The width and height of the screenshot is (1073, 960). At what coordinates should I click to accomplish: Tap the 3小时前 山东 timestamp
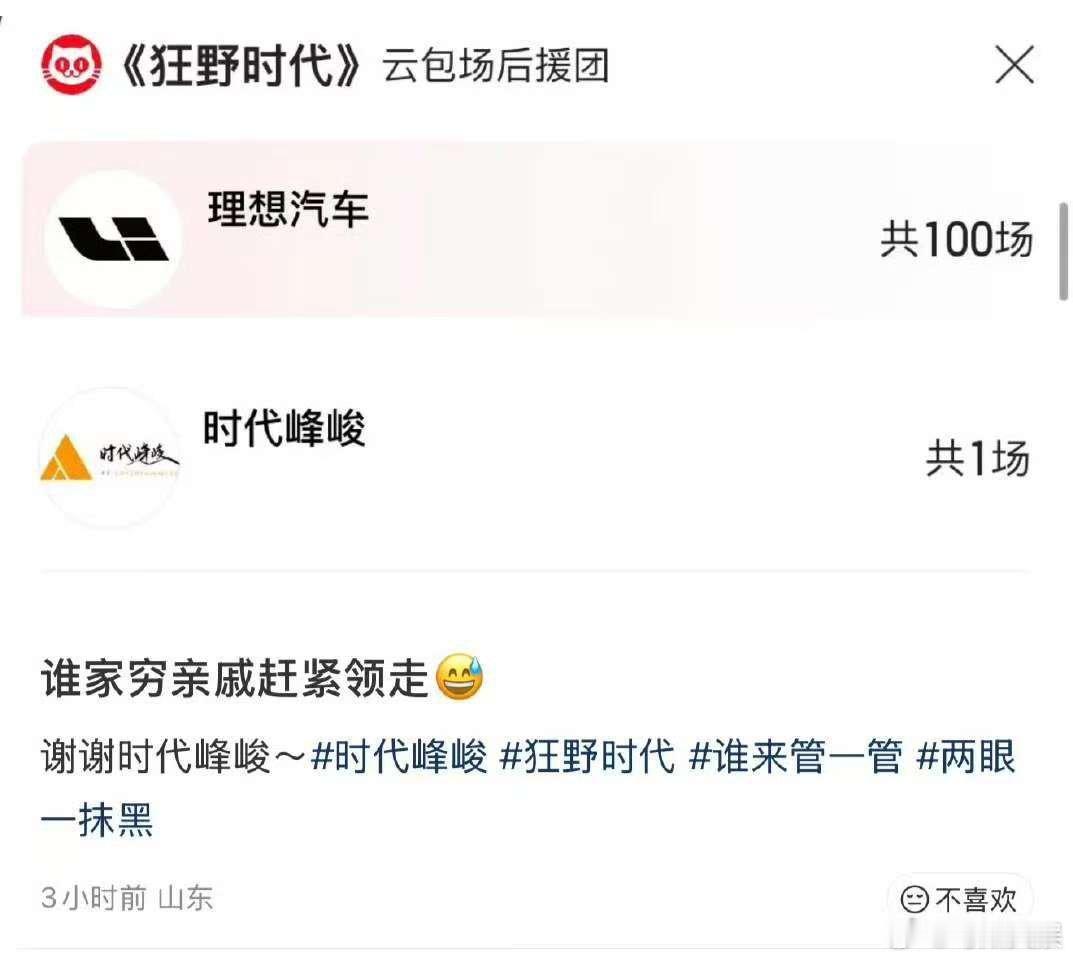tap(127, 898)
